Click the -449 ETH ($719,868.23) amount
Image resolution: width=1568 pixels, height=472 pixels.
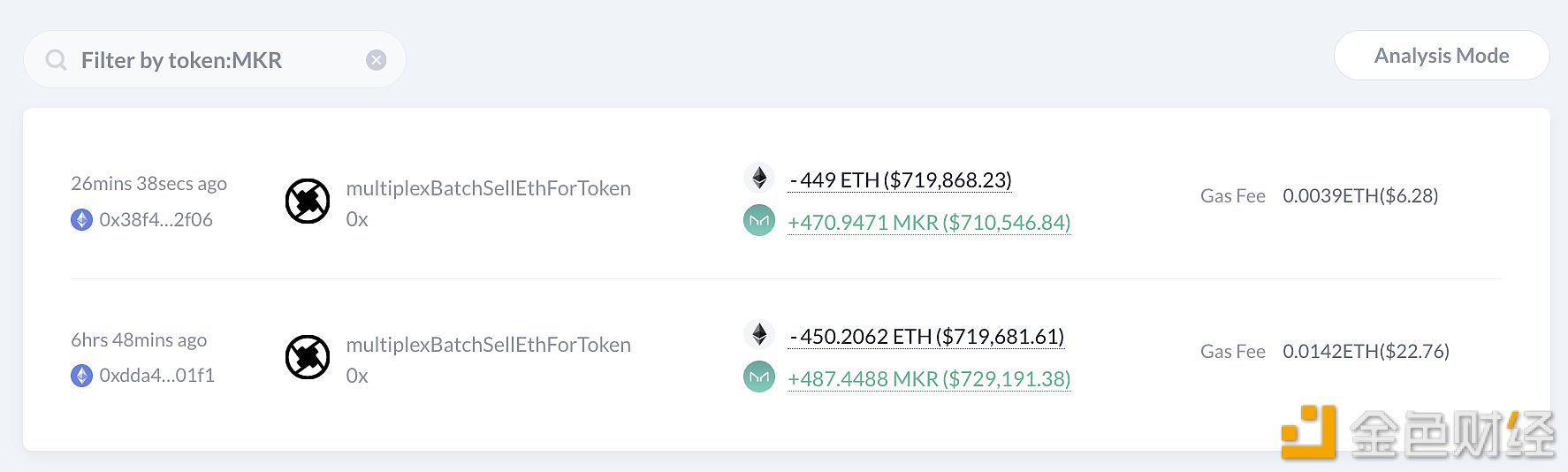900,180
